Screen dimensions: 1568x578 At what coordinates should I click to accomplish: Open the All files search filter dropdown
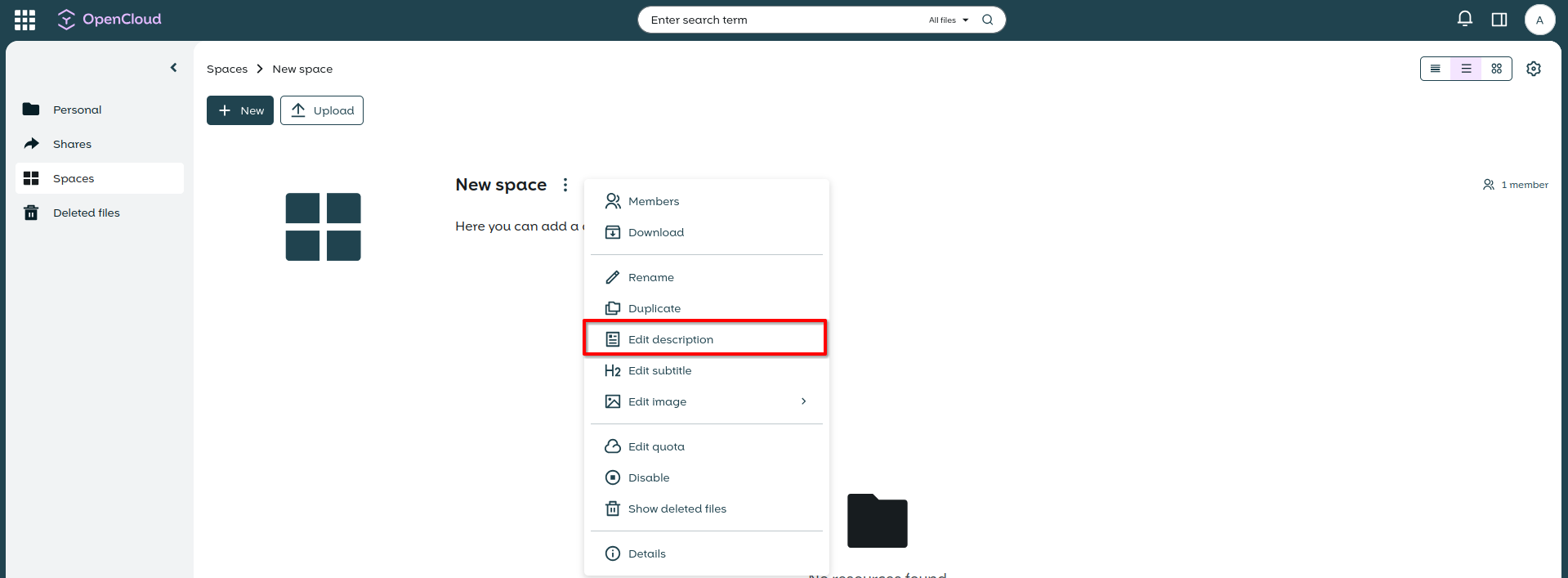(948, 20)
